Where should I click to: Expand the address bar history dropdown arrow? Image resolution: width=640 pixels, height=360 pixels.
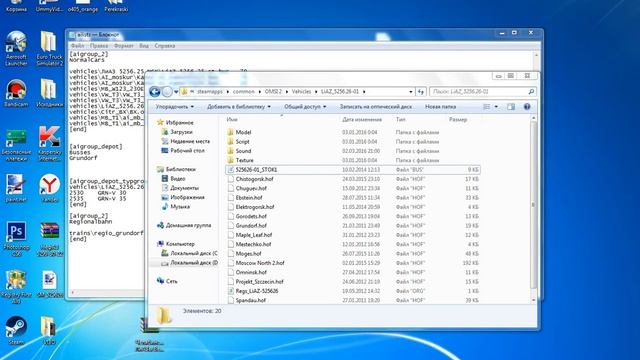point(411,92)
